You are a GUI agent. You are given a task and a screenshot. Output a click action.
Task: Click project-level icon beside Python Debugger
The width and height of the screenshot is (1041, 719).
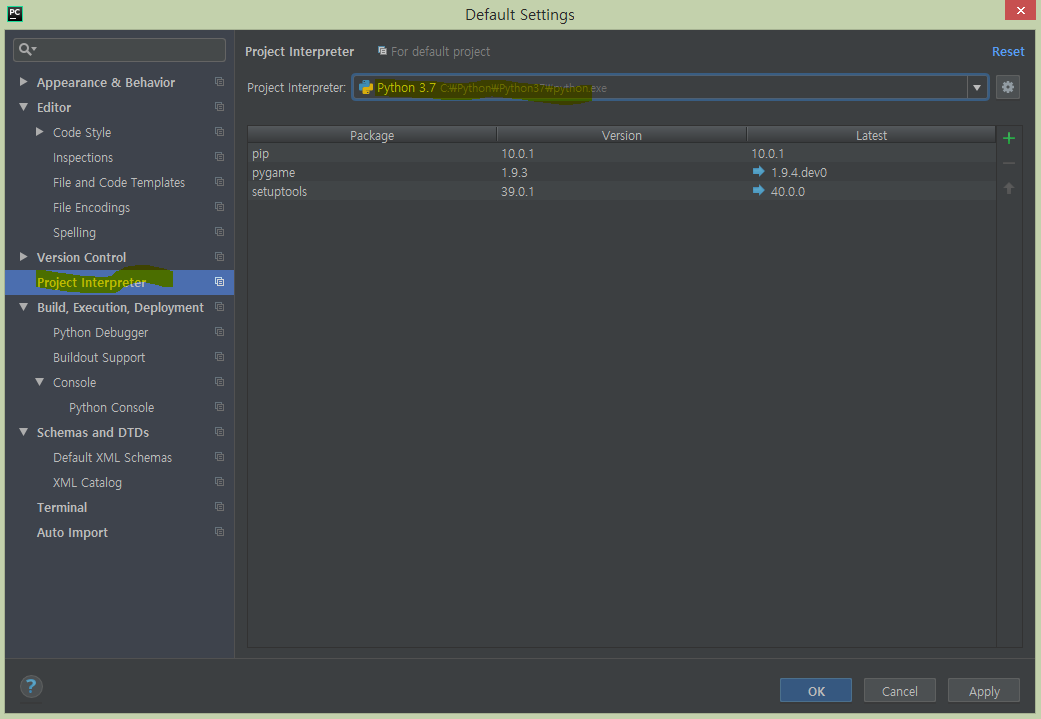(219, 332)
